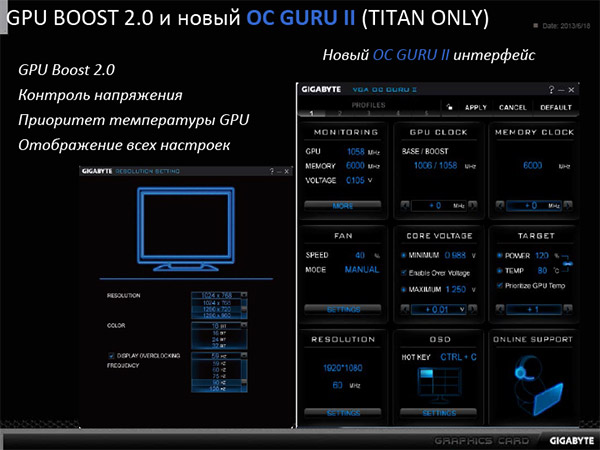Switch to profile 1 tab
This screenshot has height=450, width=600.
coord(311,113)
